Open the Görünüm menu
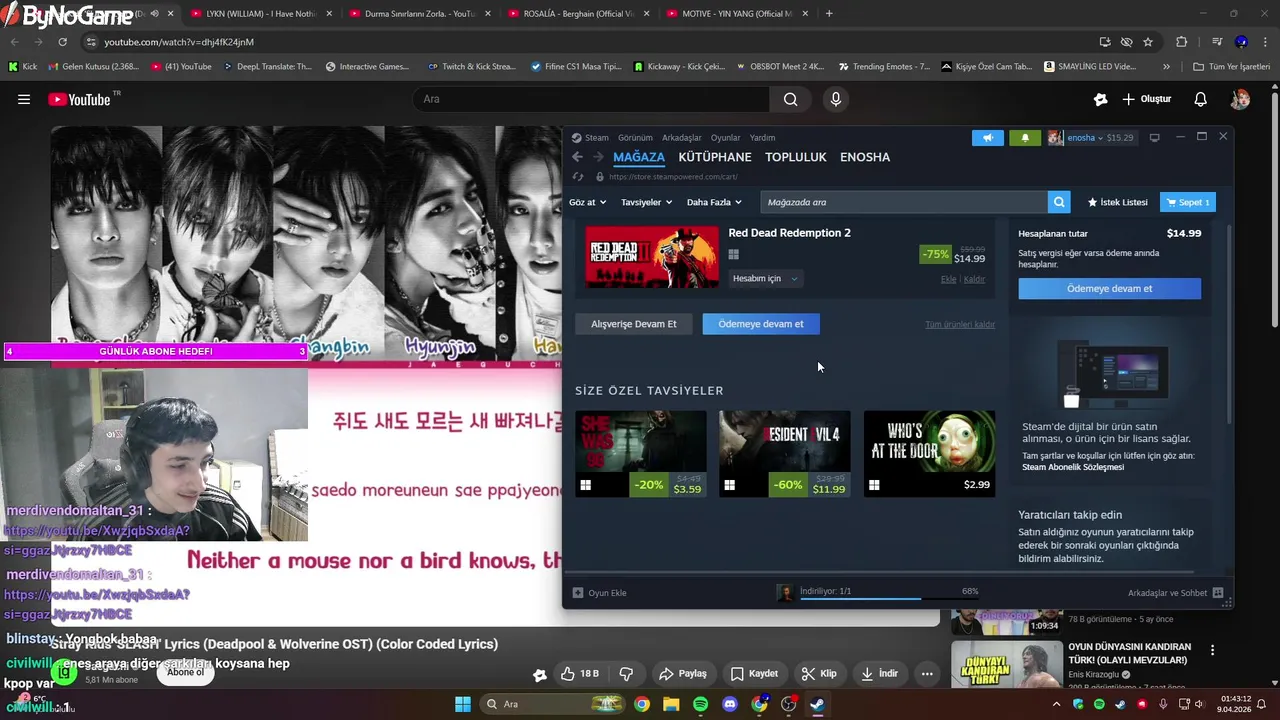This screenshot has height=720, width=1280. pos(635,138)
